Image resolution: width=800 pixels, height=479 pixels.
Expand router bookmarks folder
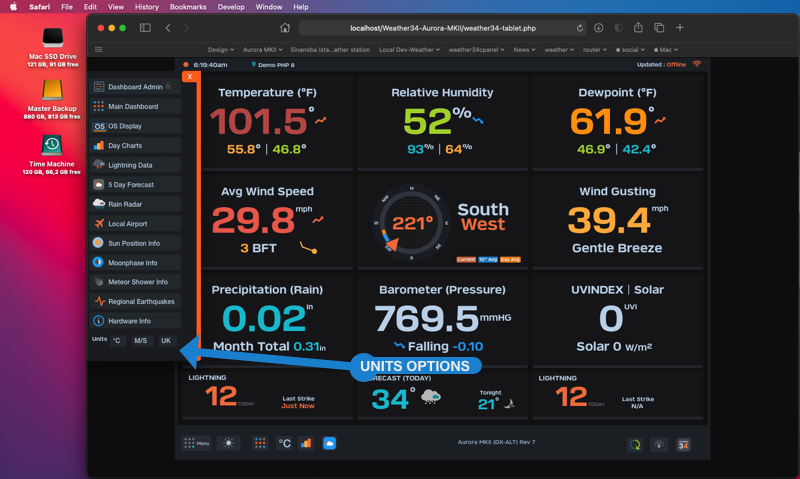click(x=595, y=49)
